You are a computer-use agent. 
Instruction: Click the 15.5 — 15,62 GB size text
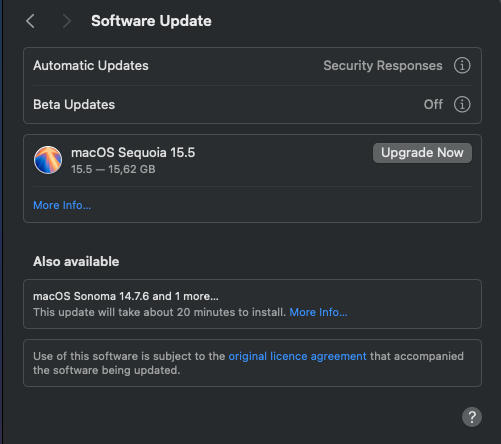[113, 169]
